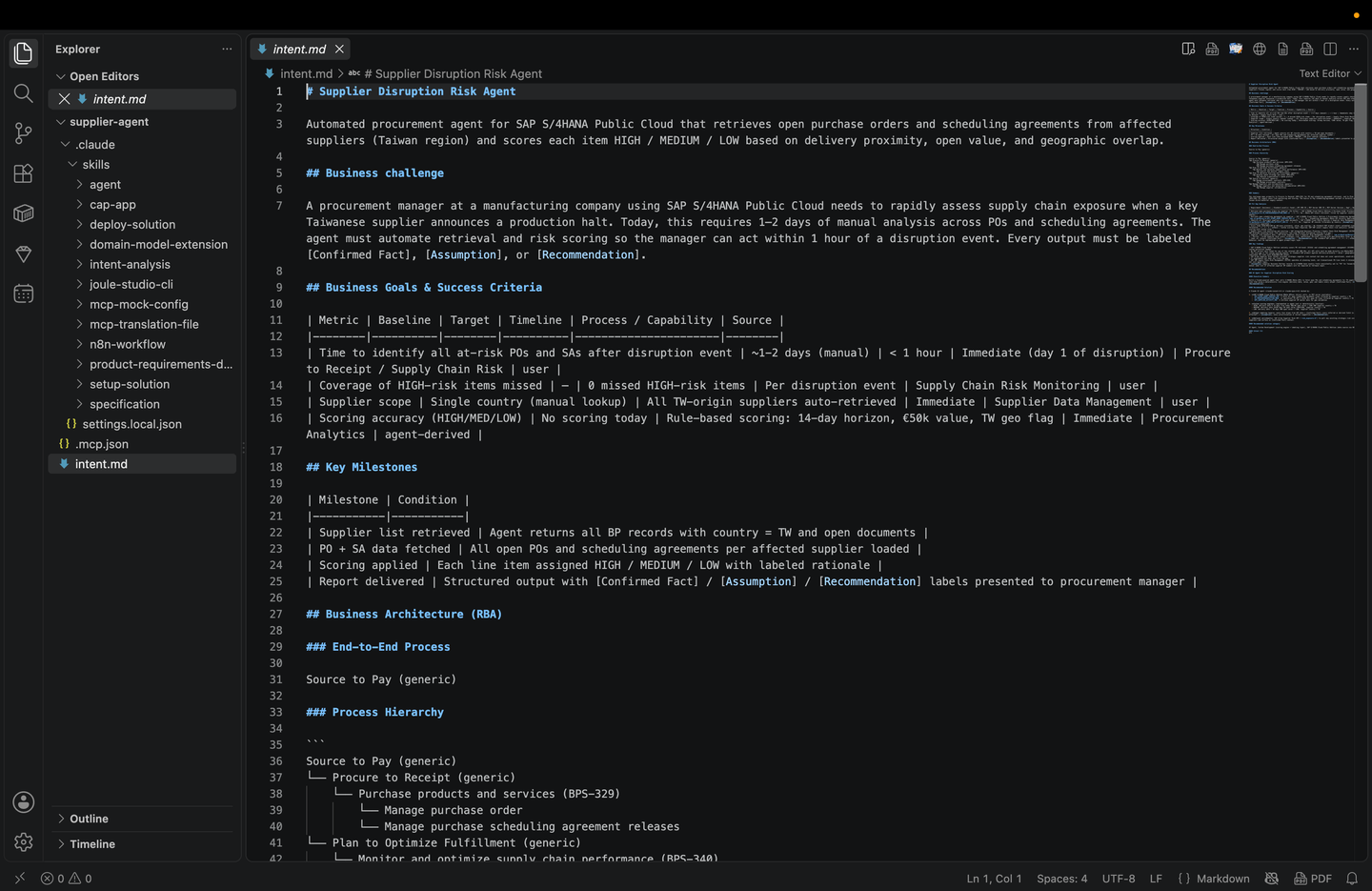Change indentation via Spaces: 4
The width and height of the screenshot is (1372, 891).
[1061, 879]
